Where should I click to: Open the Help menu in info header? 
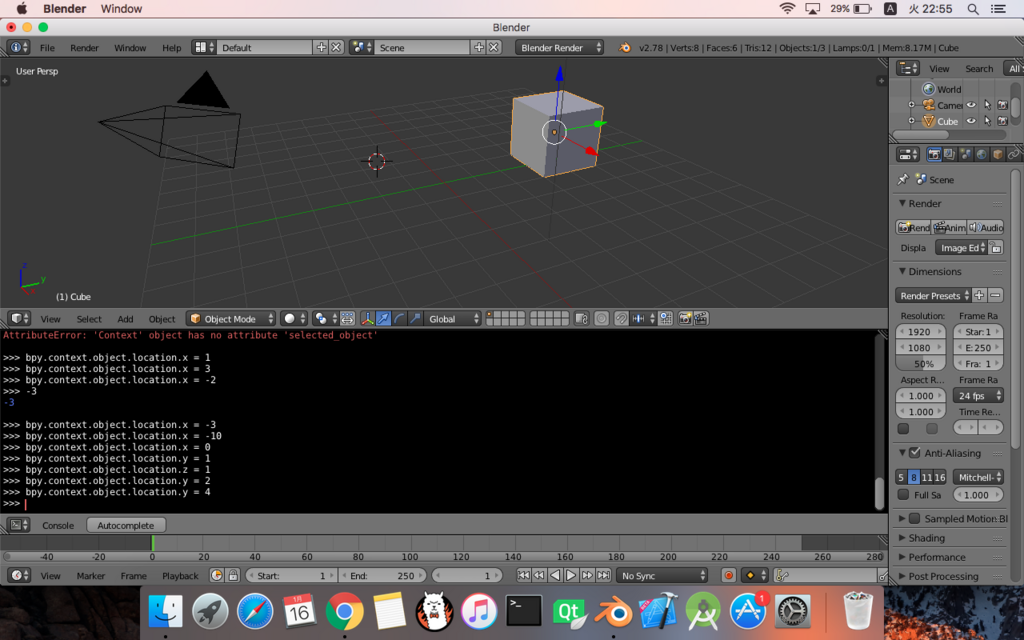(x=172, y=48)
